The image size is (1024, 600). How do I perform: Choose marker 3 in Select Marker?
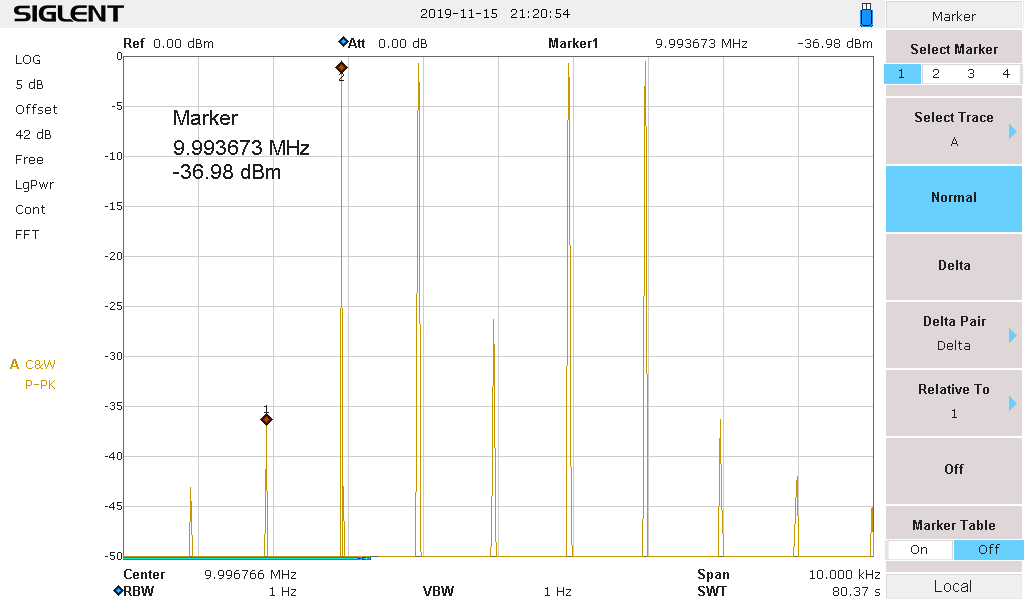(971, 74)
